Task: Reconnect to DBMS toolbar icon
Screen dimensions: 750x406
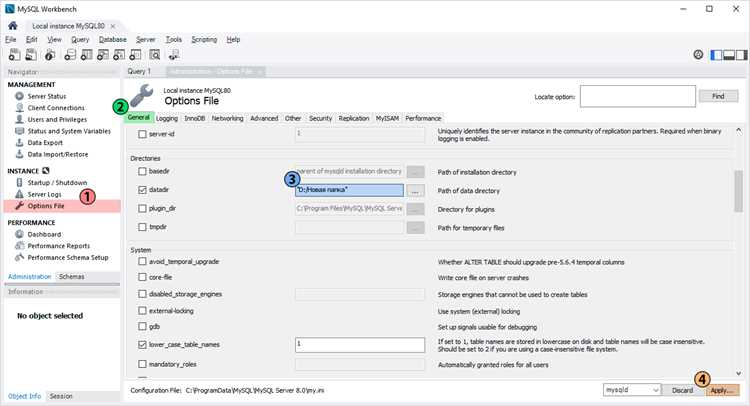Action: tap(174, 55)
